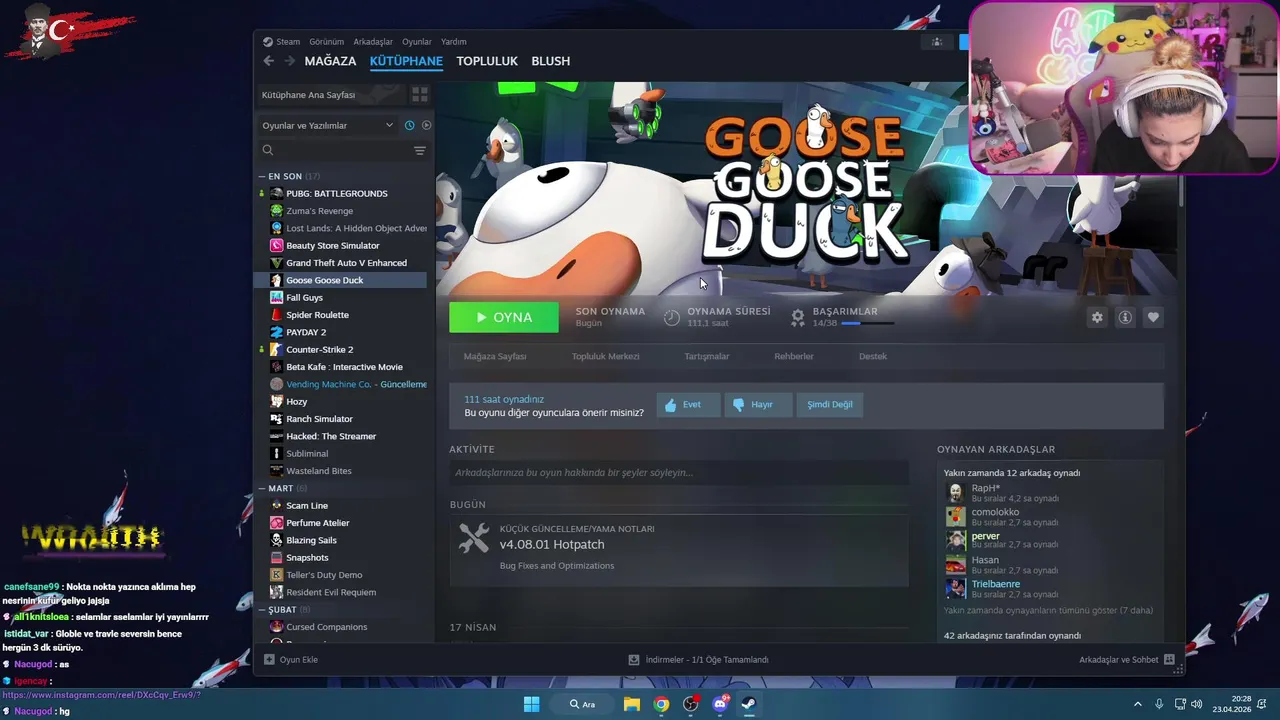This screenshot has width=1280, height=720.
Task: Click the playtime clock icon
Action: pyautogui.click(x=672, y=317)
